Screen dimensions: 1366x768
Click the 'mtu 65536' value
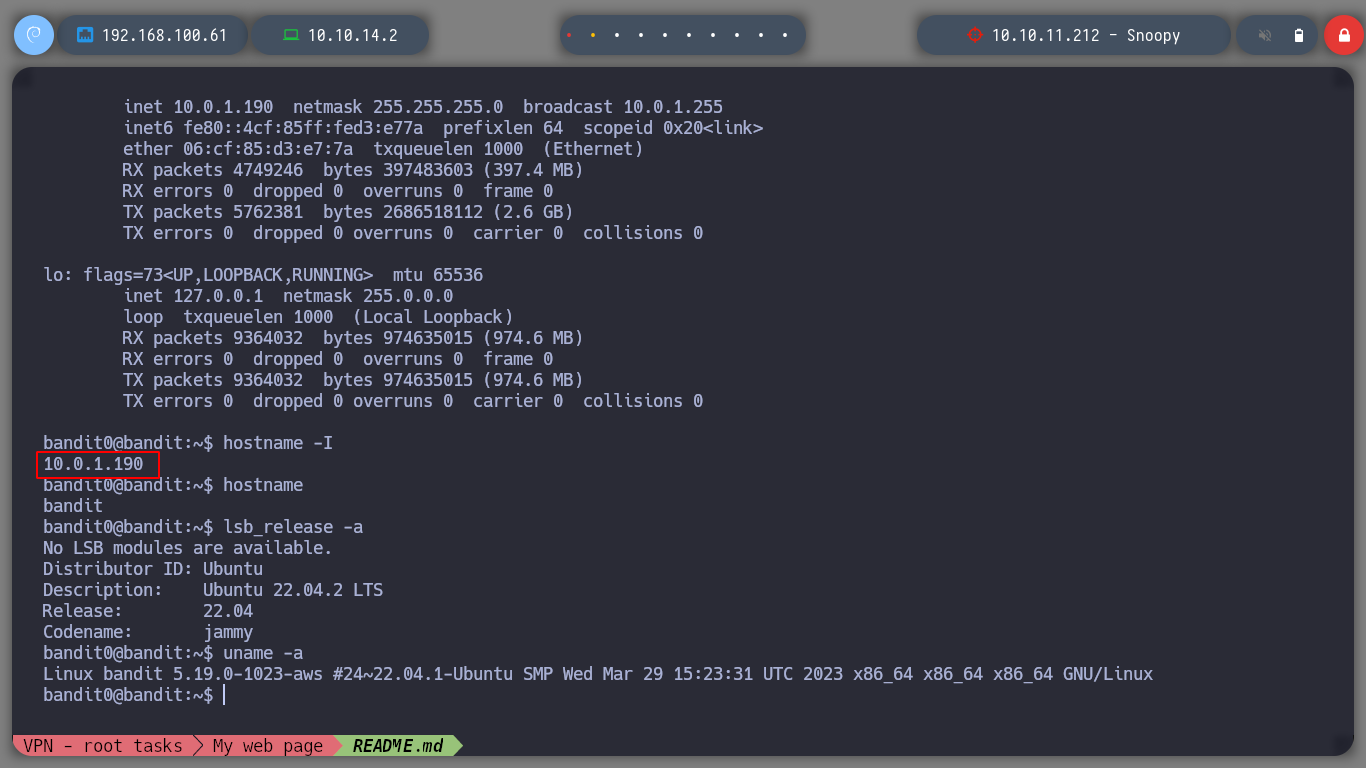tap(438, 275)
